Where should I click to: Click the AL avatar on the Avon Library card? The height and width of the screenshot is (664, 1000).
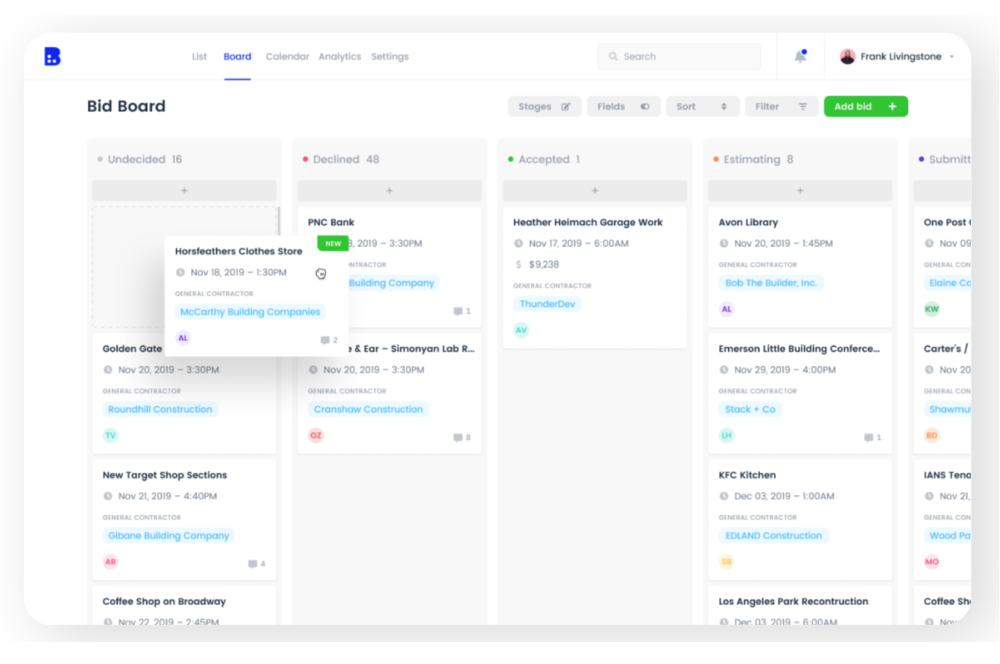[726, 309]
